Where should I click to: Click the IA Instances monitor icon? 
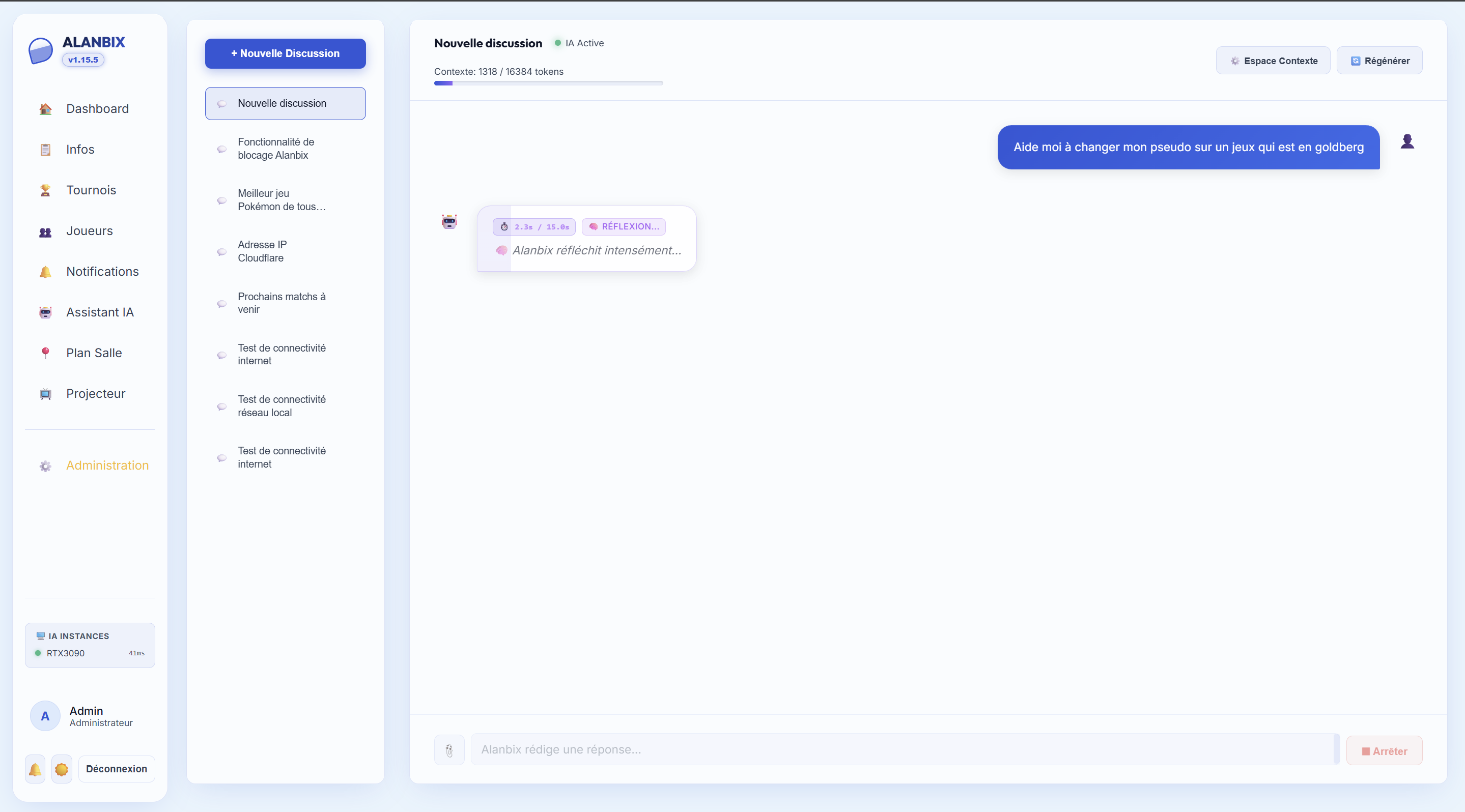pos(40,636)
